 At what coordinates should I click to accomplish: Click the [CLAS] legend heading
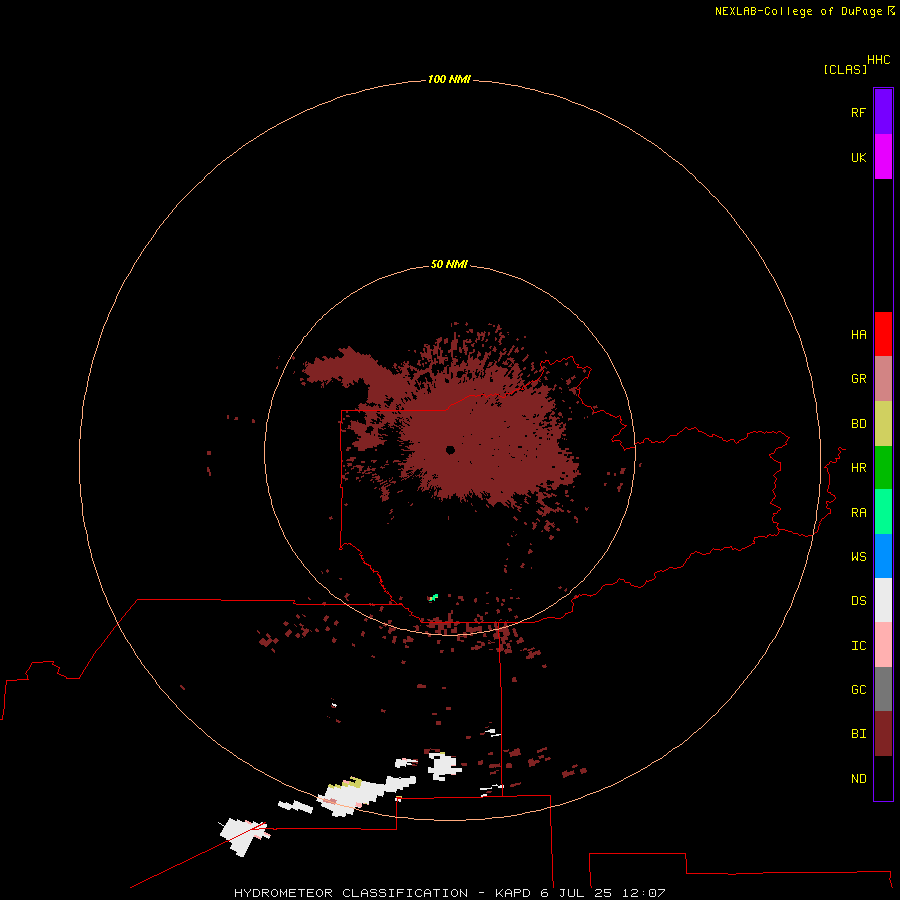click(x=845, y=69)
